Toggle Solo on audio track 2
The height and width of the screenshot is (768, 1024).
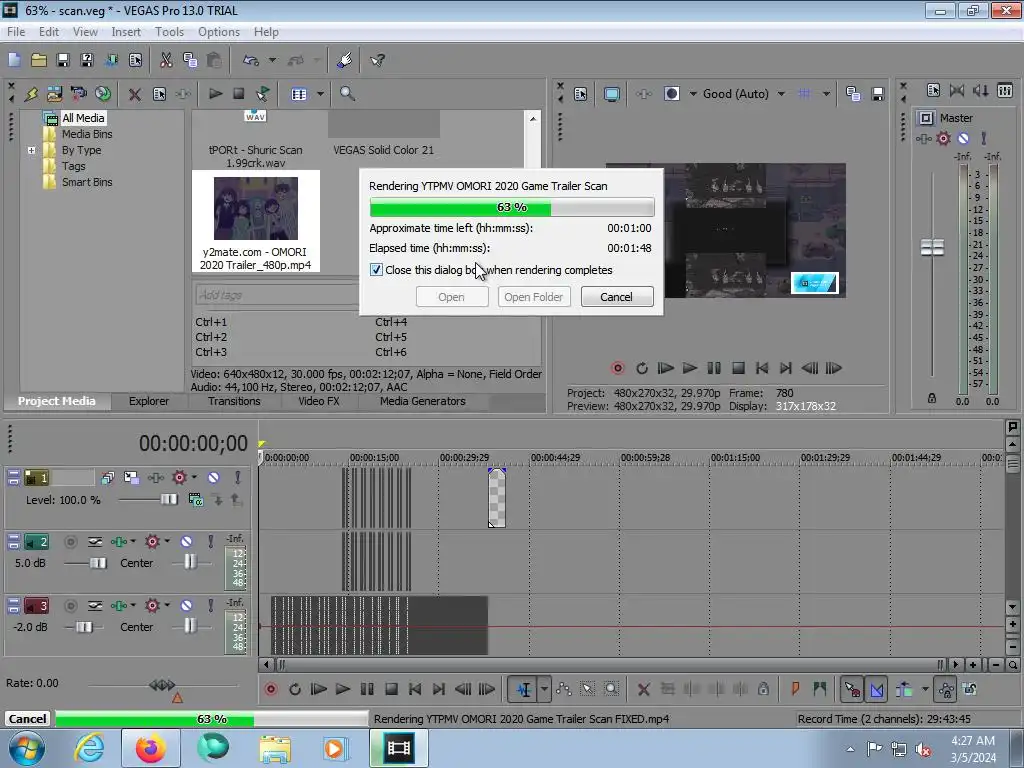point(210,541)
